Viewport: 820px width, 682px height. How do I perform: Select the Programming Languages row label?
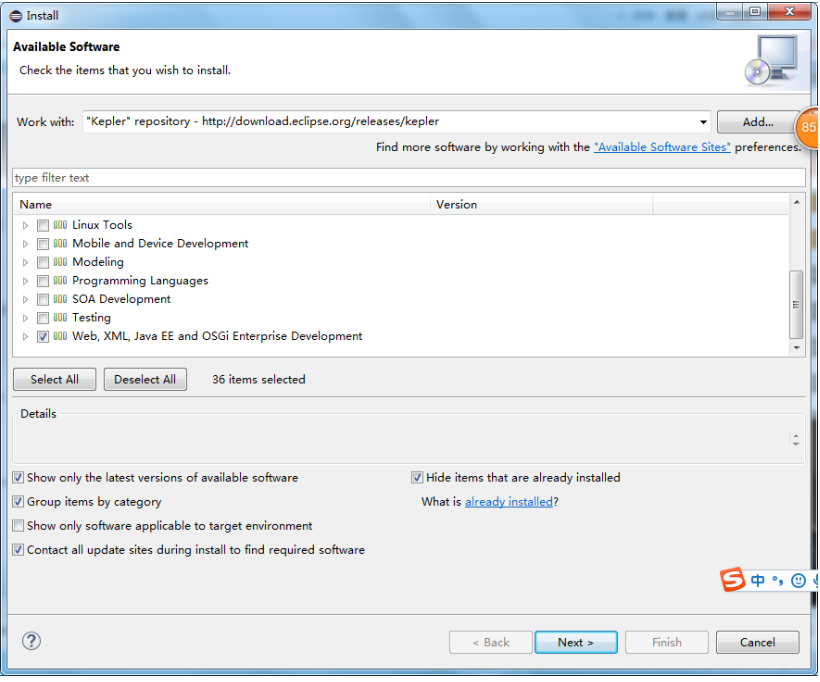click(140, 281)
